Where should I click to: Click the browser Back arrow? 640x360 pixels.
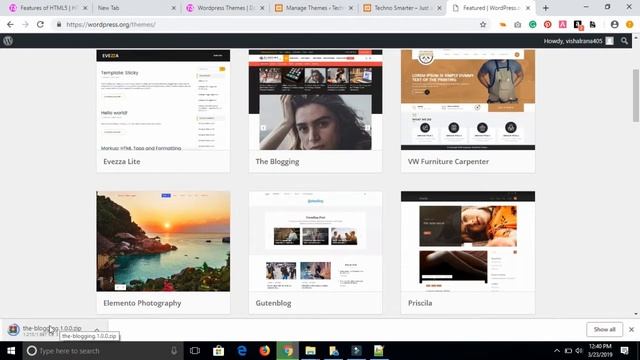point(10,24)
